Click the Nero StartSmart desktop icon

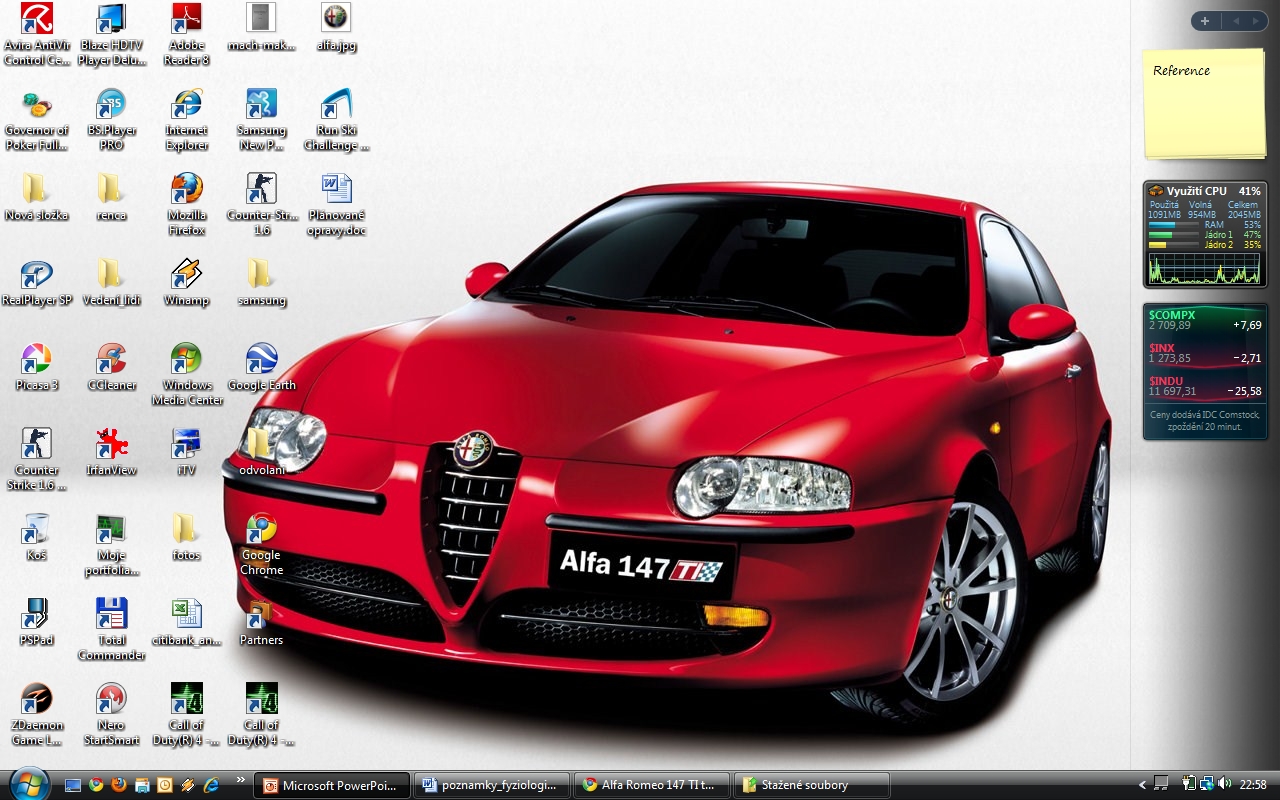point(111,699)
